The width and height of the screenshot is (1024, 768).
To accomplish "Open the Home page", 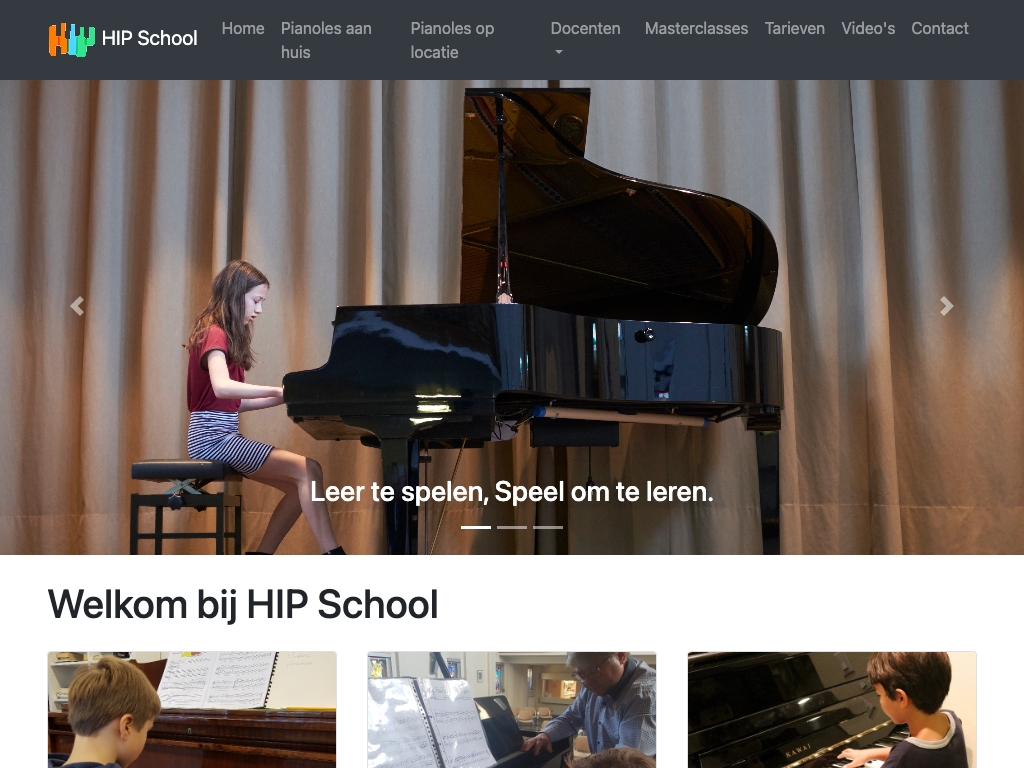I will pos(243,29).
